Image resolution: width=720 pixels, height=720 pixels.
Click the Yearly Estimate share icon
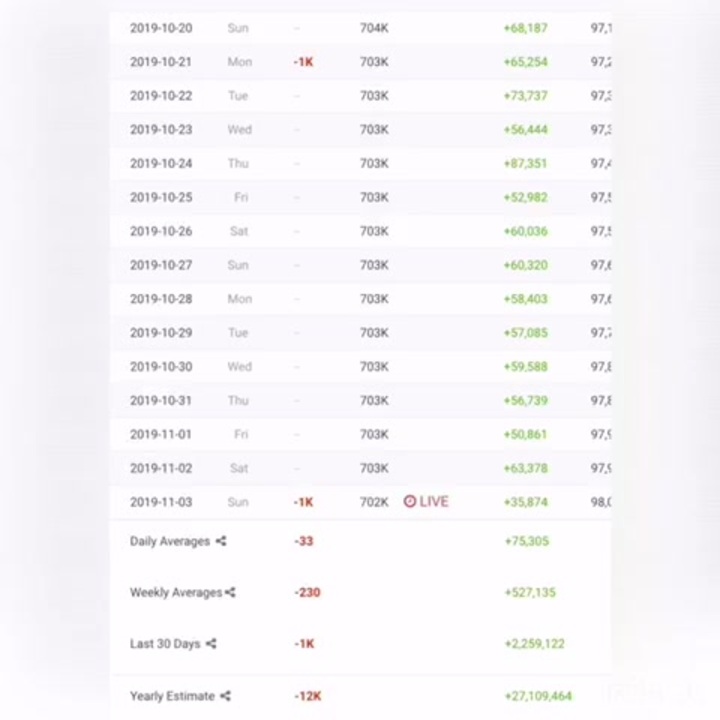click(x=225, y=696)
